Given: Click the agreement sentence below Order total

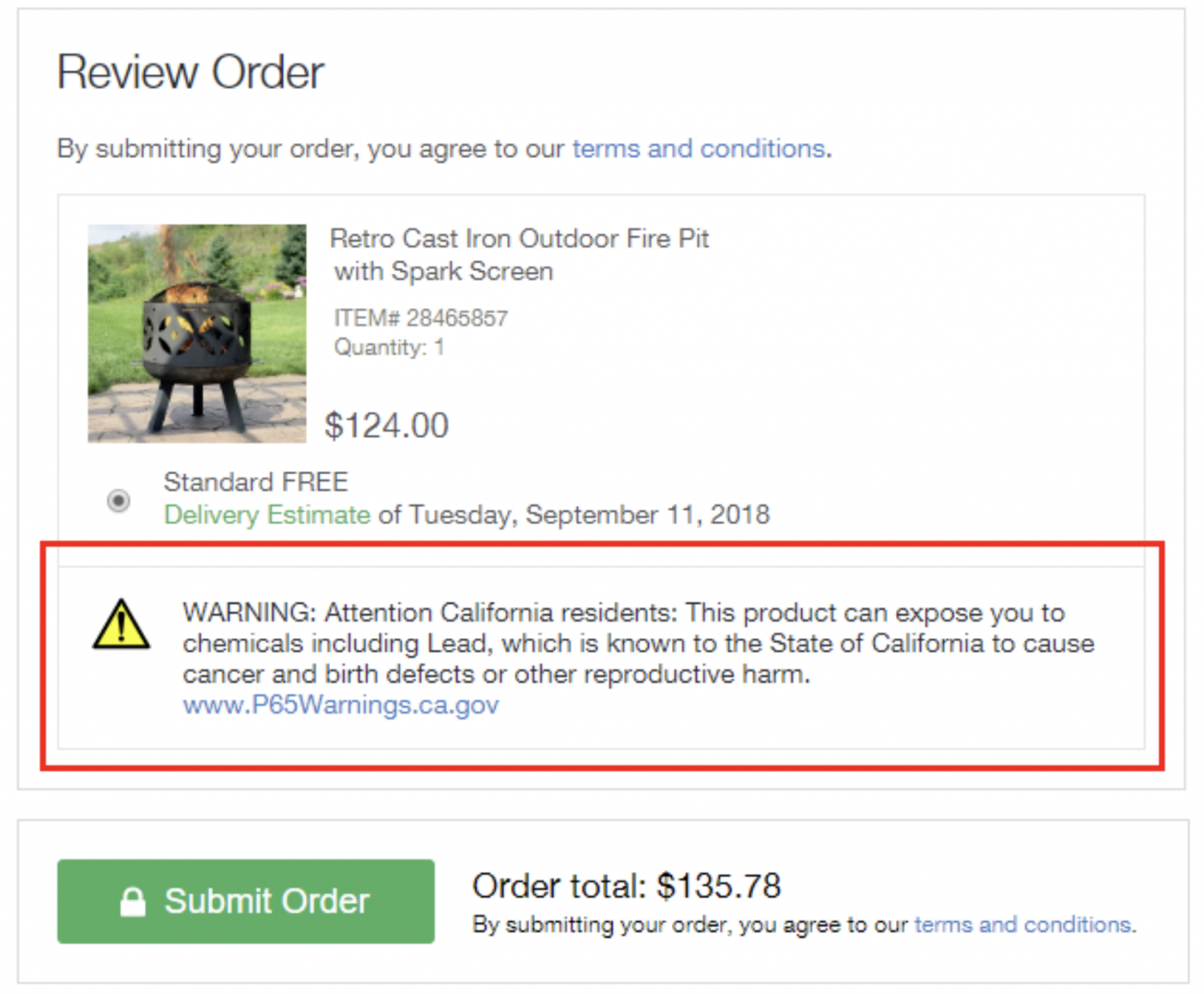Looking at the screenshot, I should (690, 925).
